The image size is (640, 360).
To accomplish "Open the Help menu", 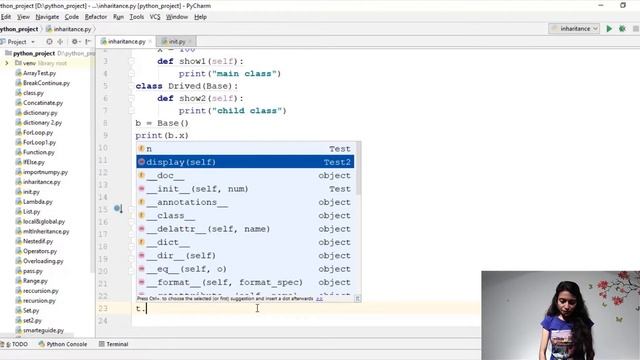I will tap(200, 17).
